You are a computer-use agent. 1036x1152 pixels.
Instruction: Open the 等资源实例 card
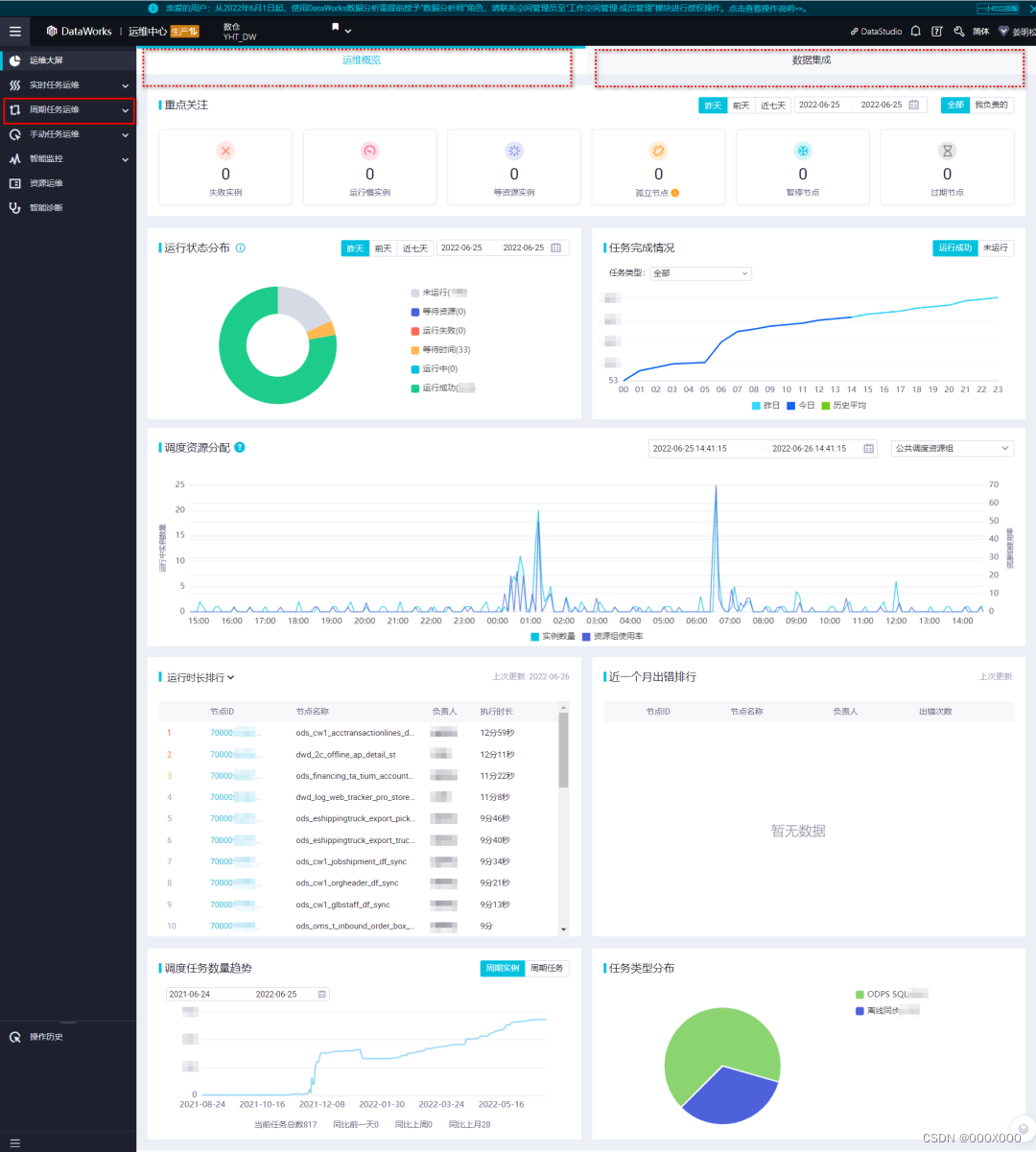click(514, 167)
